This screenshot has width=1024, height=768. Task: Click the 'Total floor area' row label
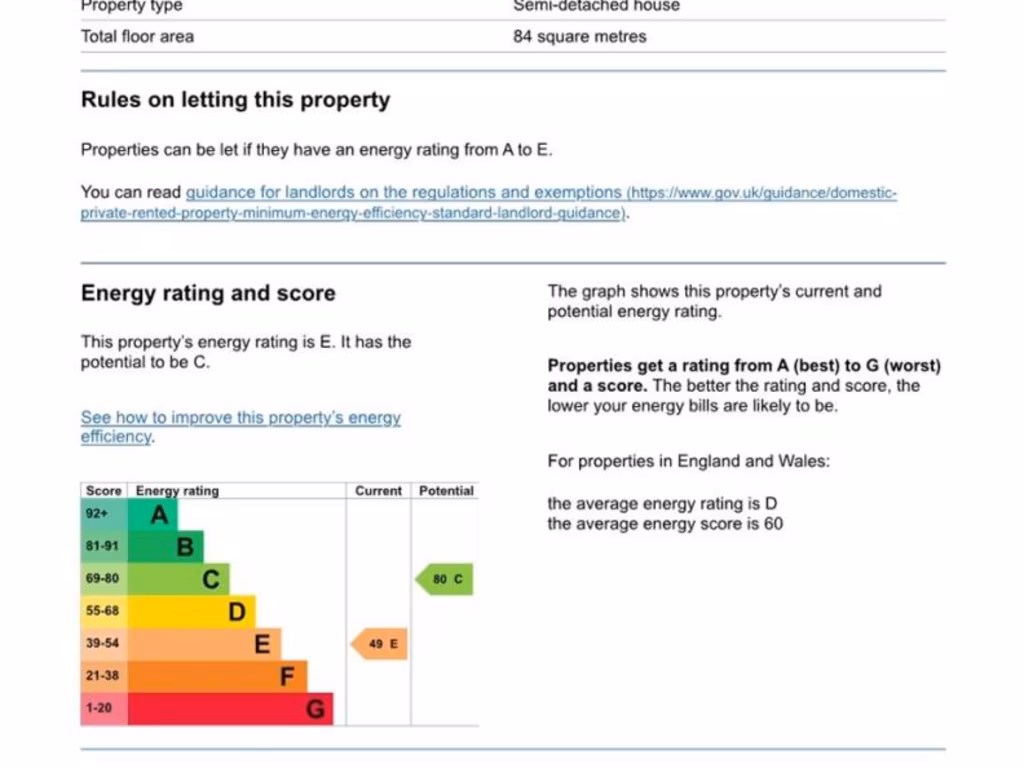[x=137, y=37]
